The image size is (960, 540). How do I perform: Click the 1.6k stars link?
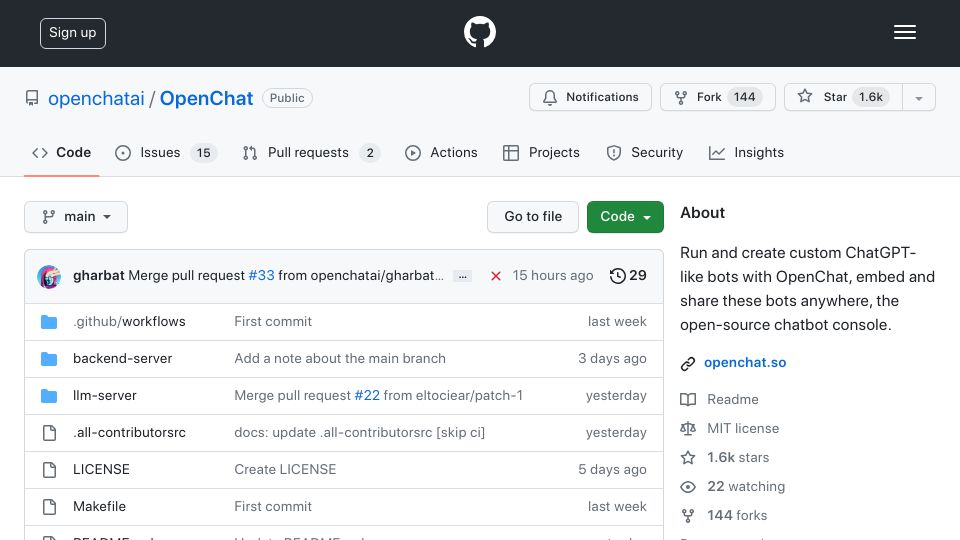[738, 457]
